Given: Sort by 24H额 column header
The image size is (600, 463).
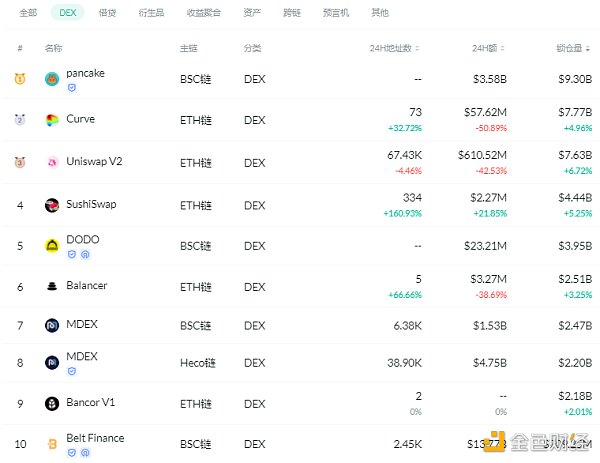Looking at the screenshot, I should point(490,48).
